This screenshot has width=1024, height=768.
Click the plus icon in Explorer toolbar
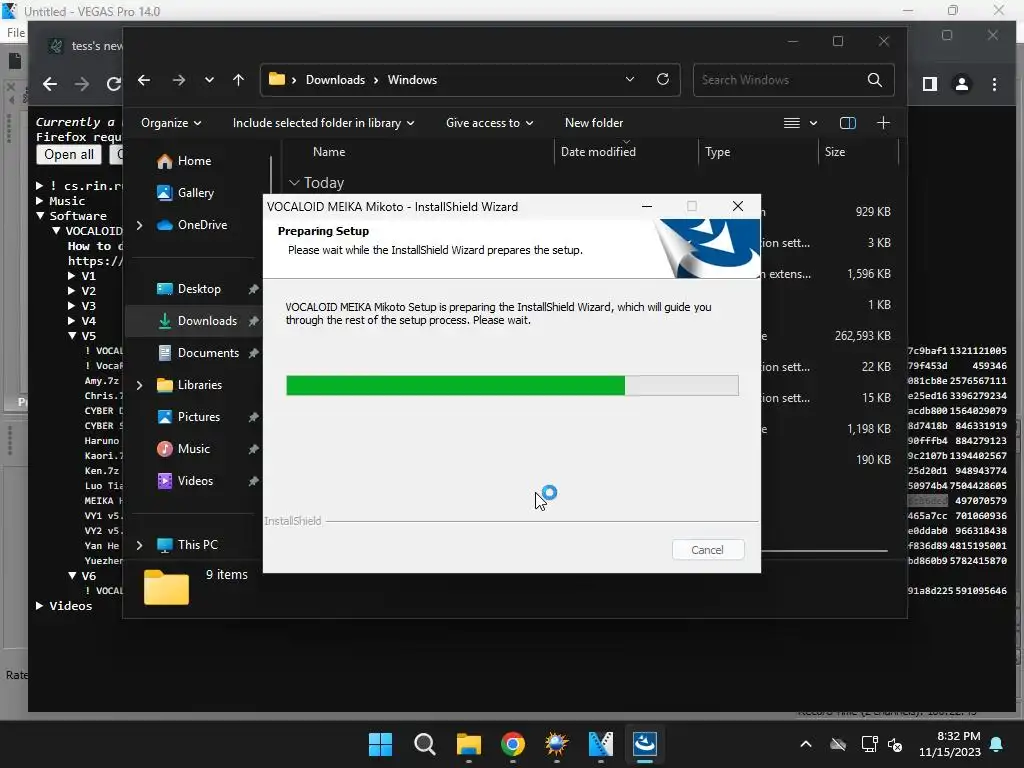click(x=883, y=123)
